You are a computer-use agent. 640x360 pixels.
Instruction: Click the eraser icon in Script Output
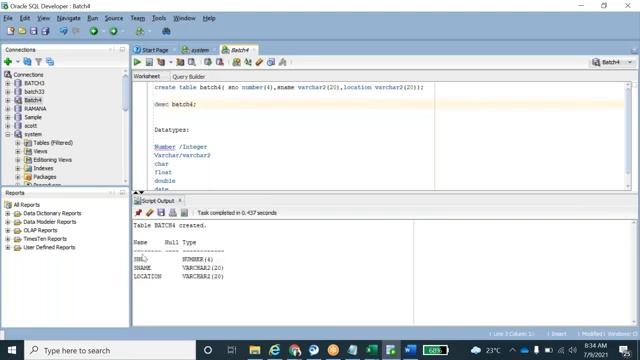150,213
